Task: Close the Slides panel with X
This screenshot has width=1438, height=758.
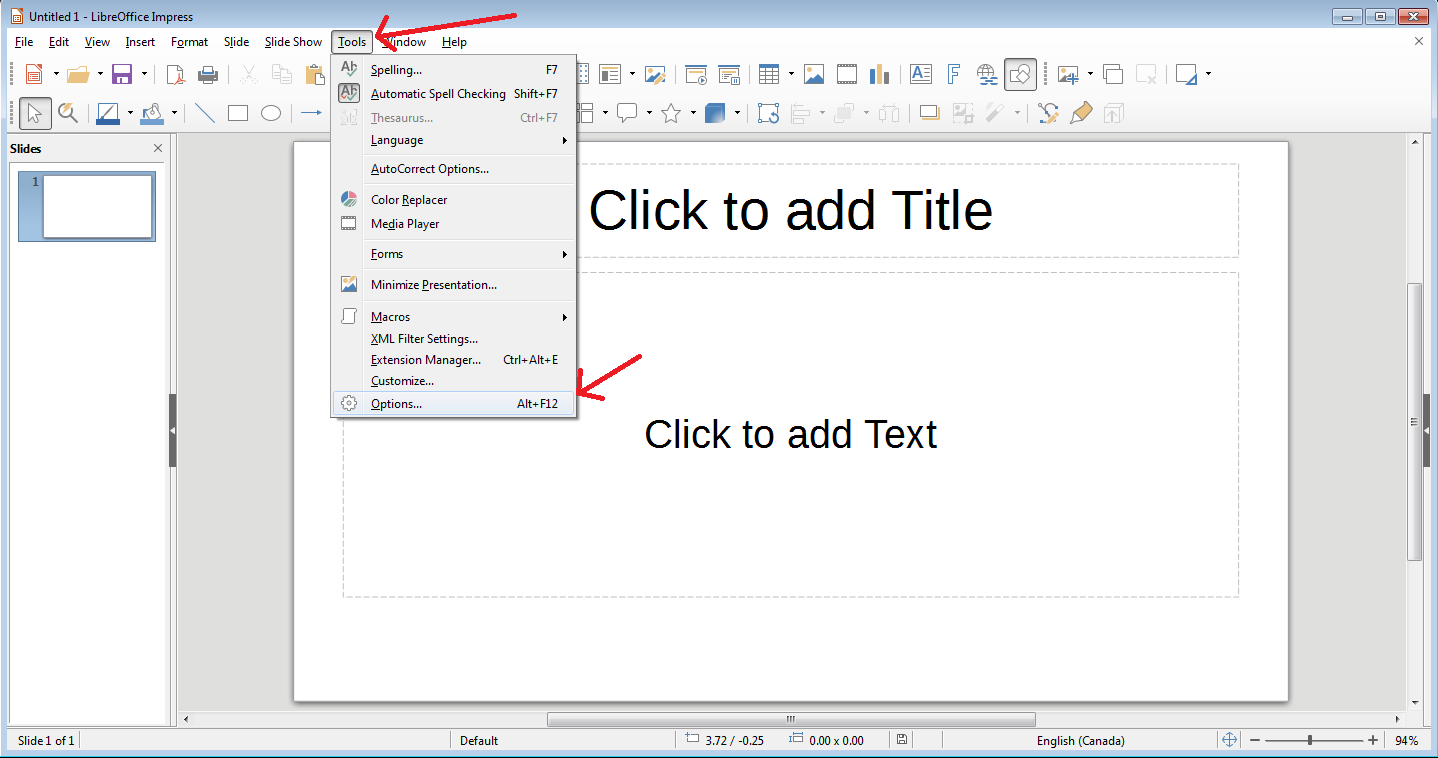Action: pos(158,148)
